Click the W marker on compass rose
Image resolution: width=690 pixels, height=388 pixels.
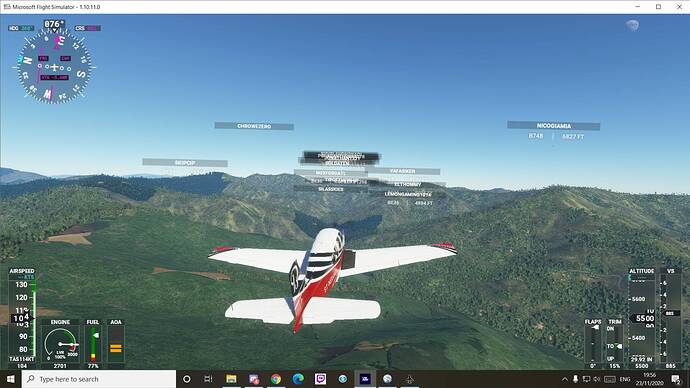tap(48, 94)
